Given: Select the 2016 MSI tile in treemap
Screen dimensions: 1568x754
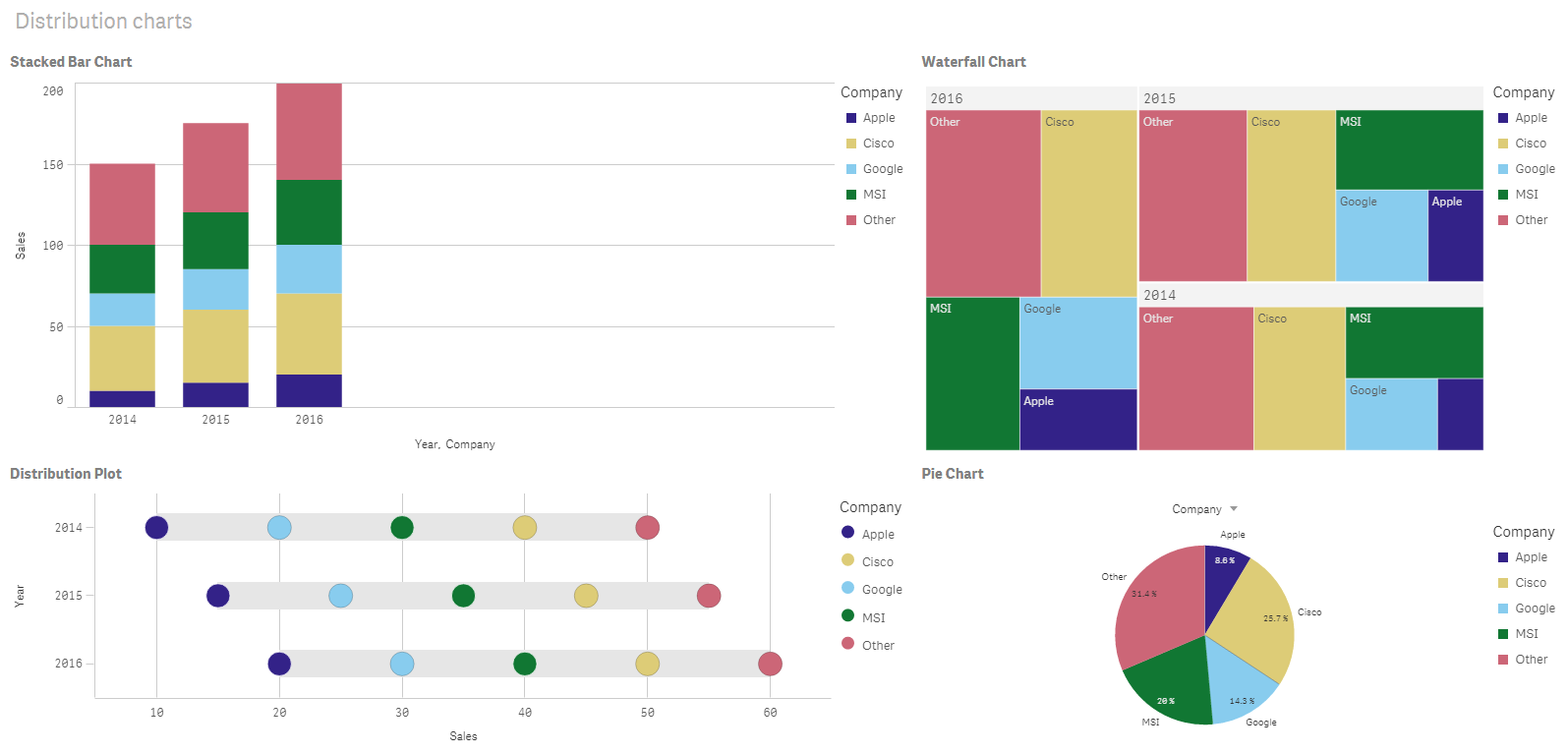Looking at the screenshot, I should pyautogui.click(x=972, y=374).
